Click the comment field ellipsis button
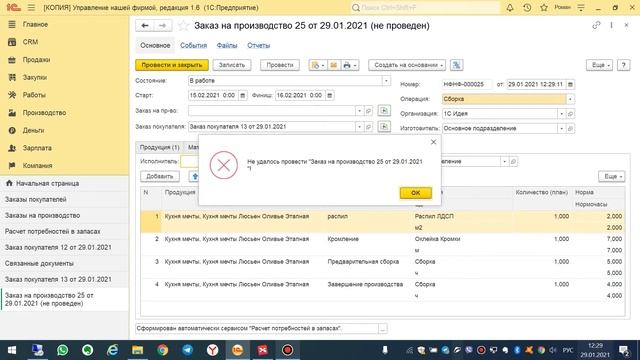The image size is (640, 360). (x=382, y=329)
